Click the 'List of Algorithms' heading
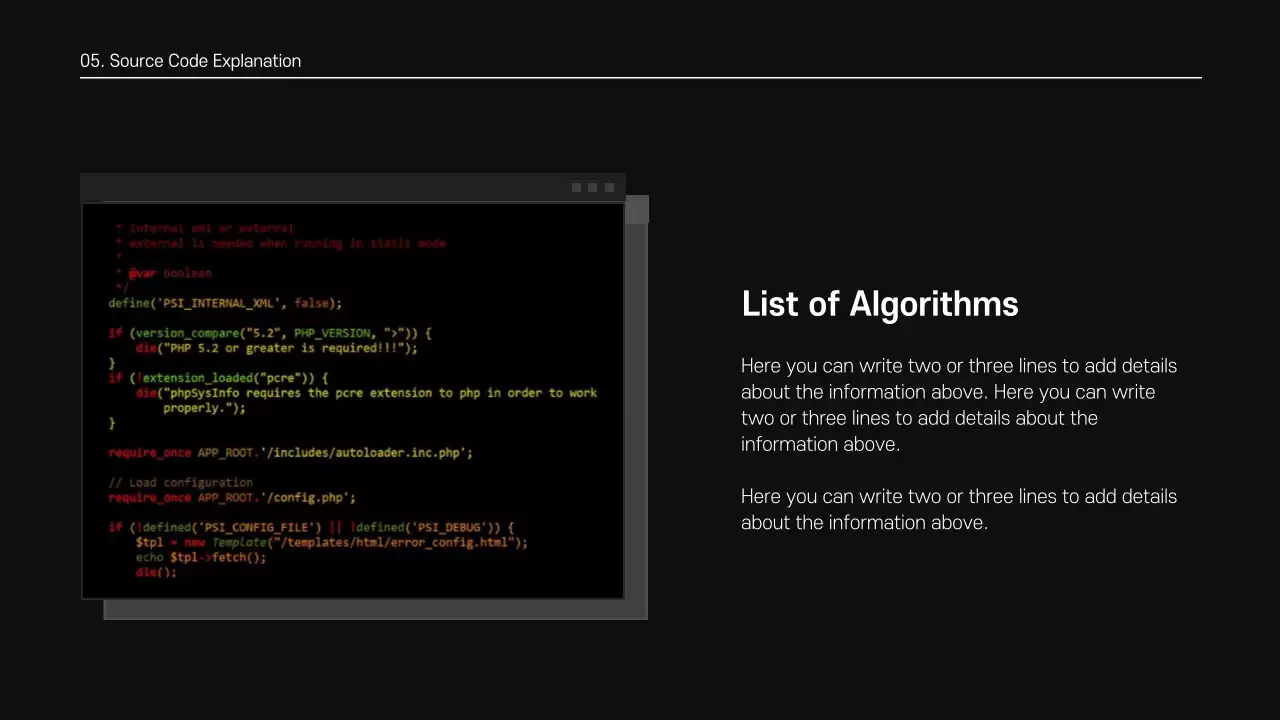Screen dimensions: 1280x720 [879, 304]
